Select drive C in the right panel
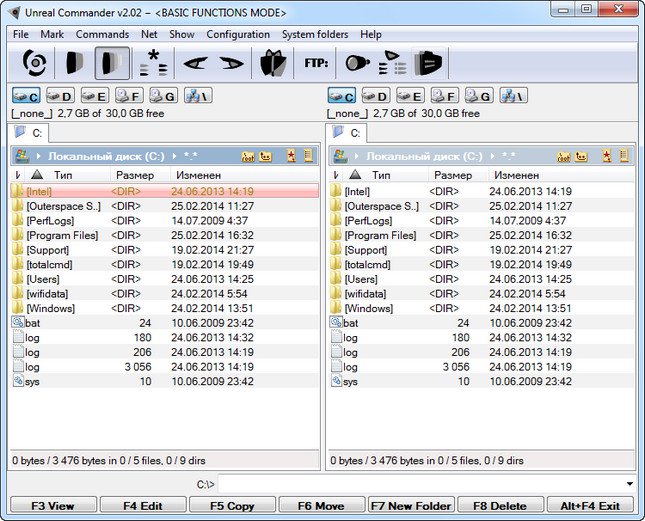 342,96
